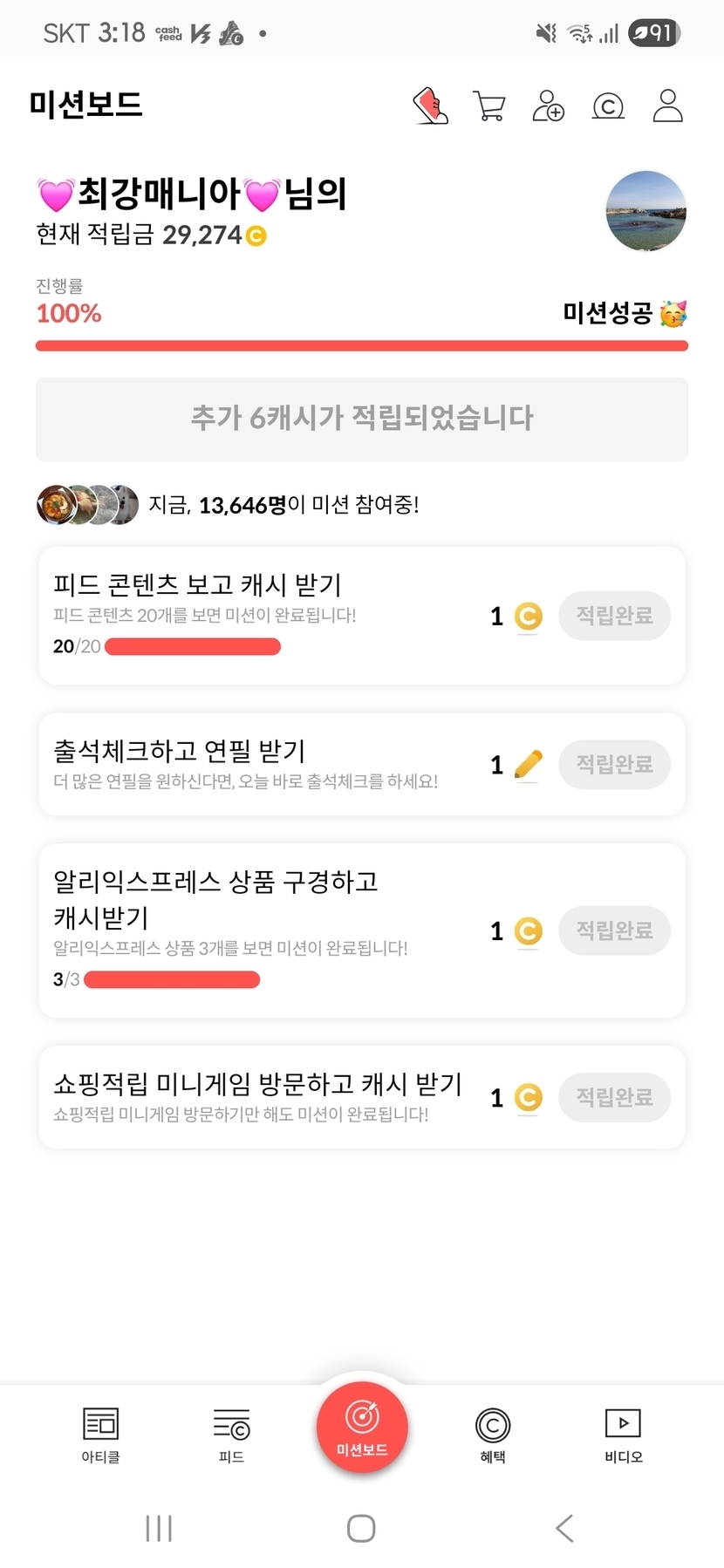Switch to the 피드 tab
Screen dimensions: 724x1568
tap(231, 1435)
